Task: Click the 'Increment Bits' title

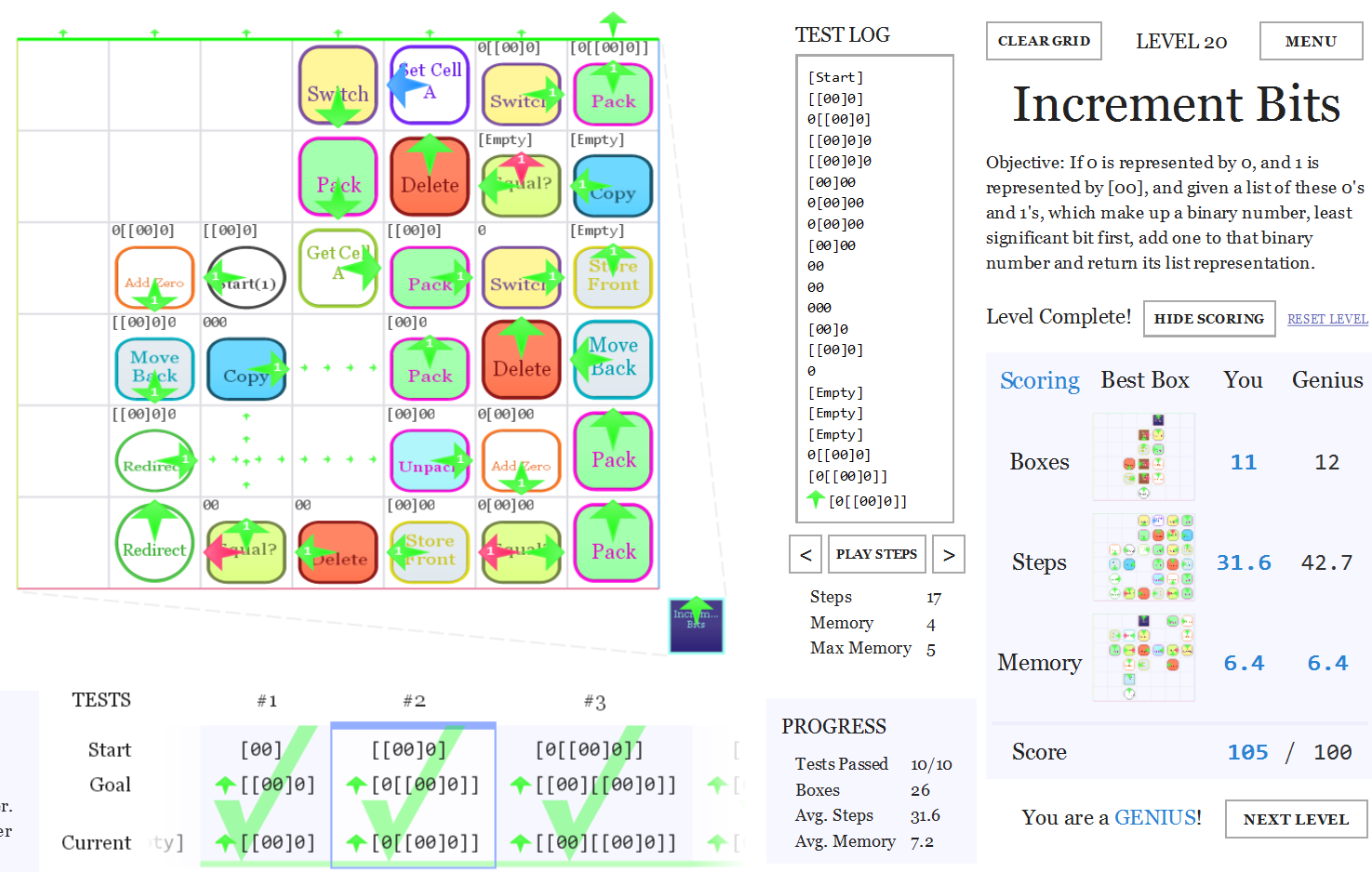Action: point(1177,103)
